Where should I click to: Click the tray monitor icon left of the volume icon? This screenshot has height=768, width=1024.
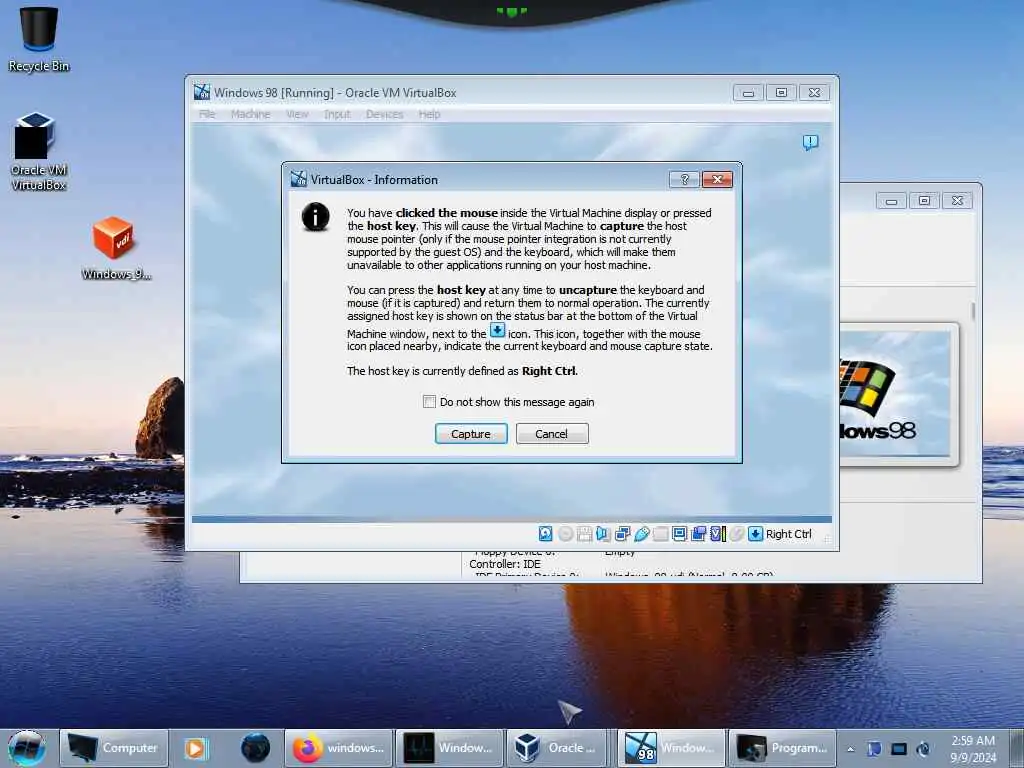pyautogui.click(x=899, y=749)
